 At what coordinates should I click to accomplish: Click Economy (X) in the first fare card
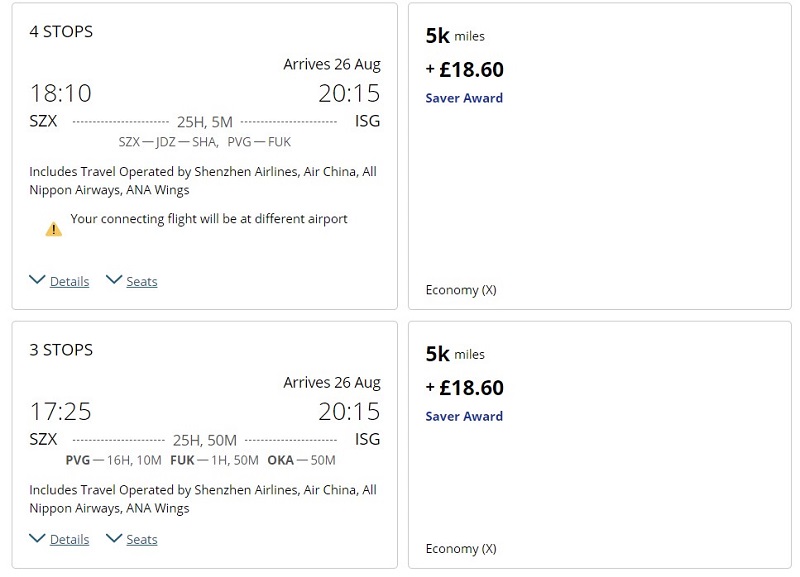461,290
